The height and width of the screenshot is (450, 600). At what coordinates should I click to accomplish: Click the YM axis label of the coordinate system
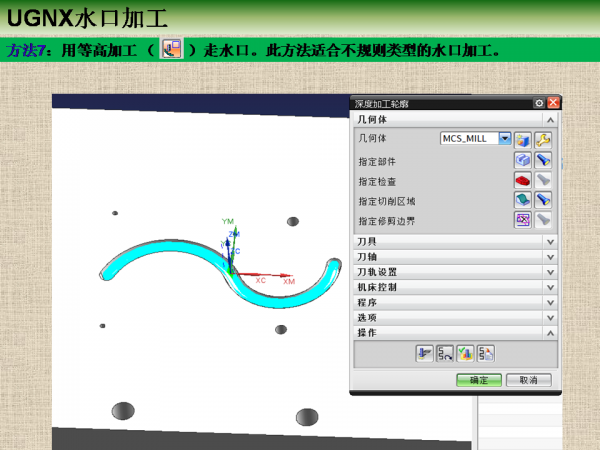click(x=228, y=221)
